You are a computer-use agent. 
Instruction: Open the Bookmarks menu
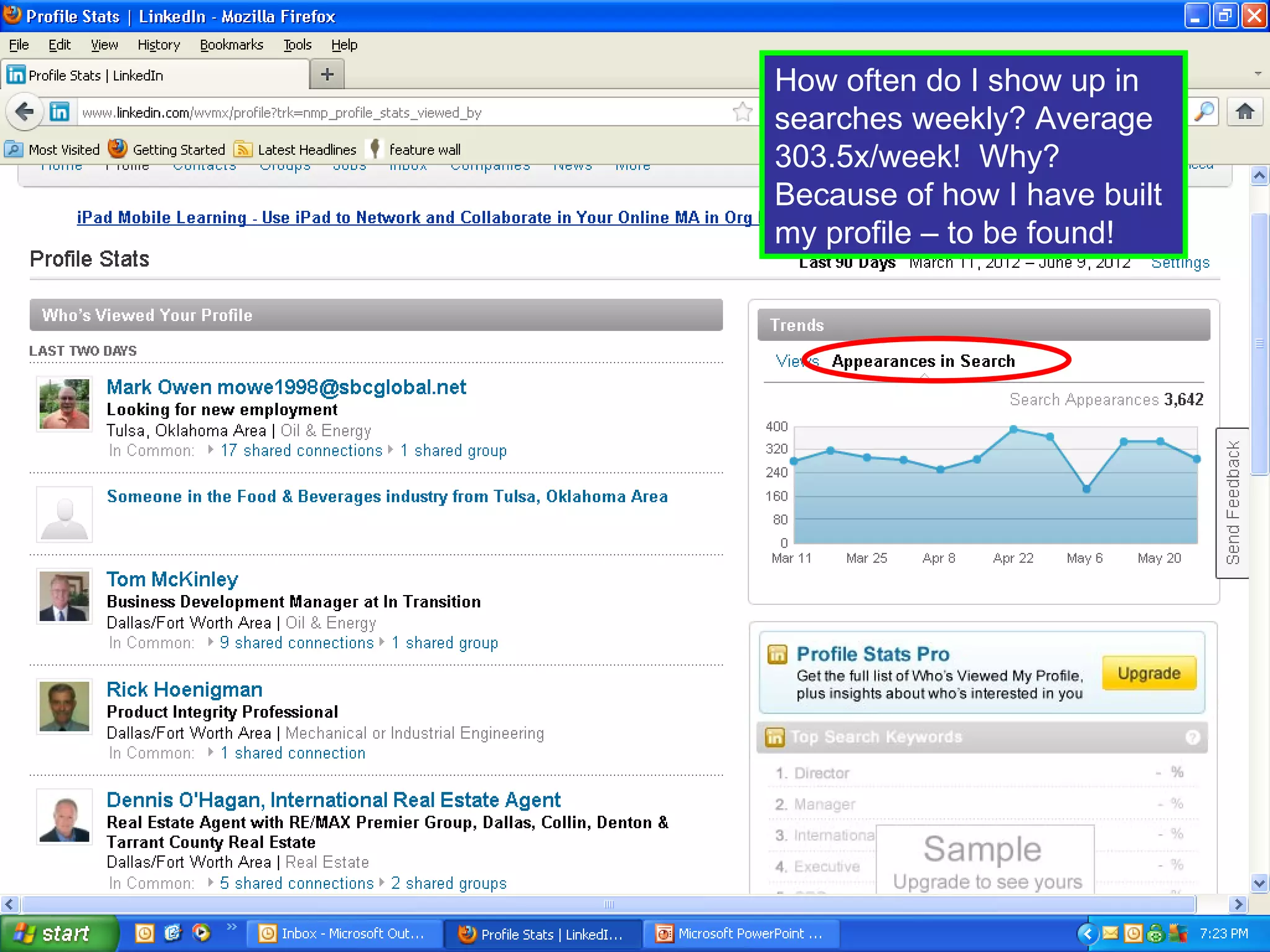(x=231, y=45)
